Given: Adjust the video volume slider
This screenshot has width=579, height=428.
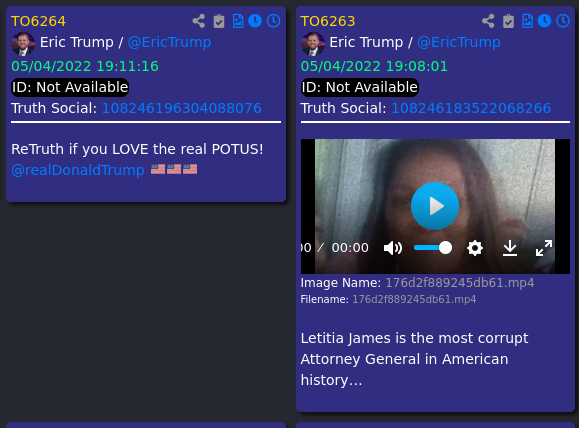Looking at the screenshot, I should (433, 248).
